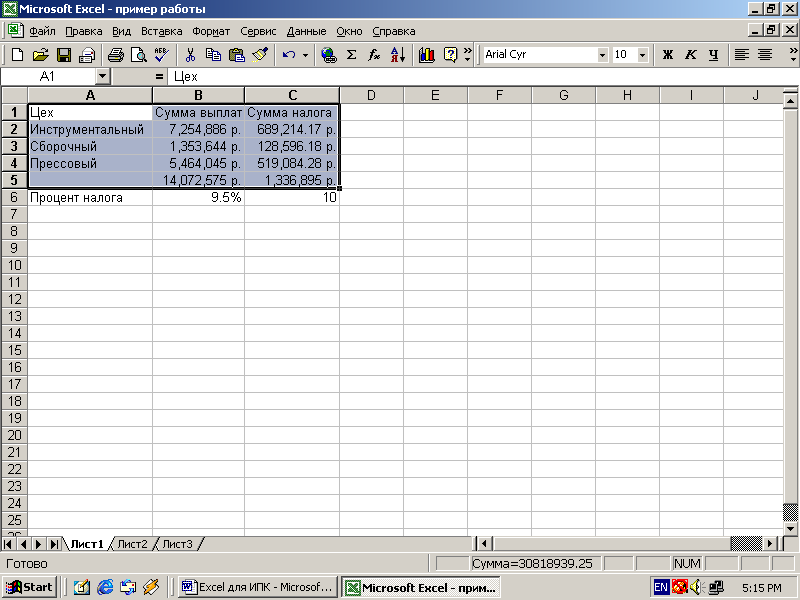Select column D header
The height and width of the screenshot is (600, 800).
click(371, 95)
